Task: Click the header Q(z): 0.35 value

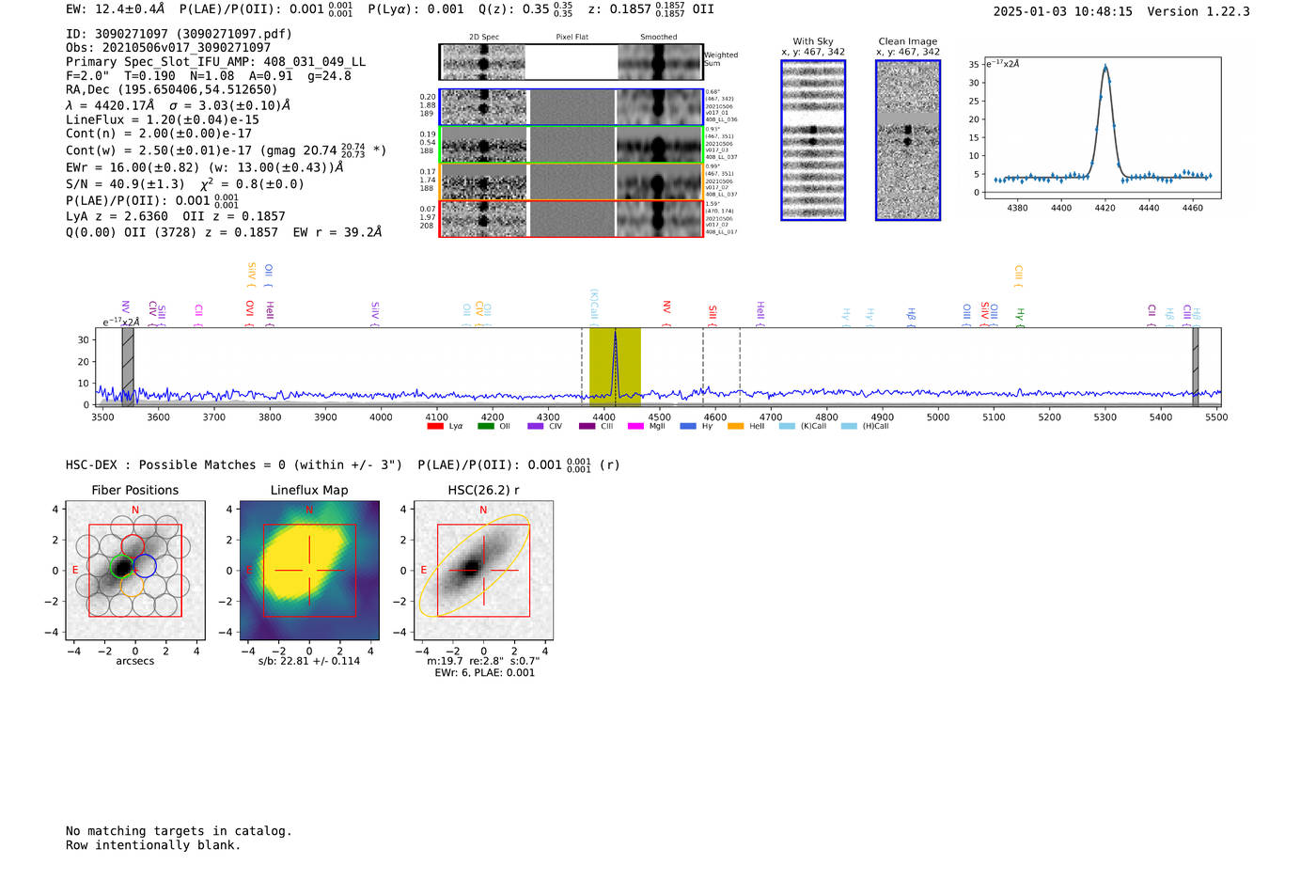Action: pos(525,9)
